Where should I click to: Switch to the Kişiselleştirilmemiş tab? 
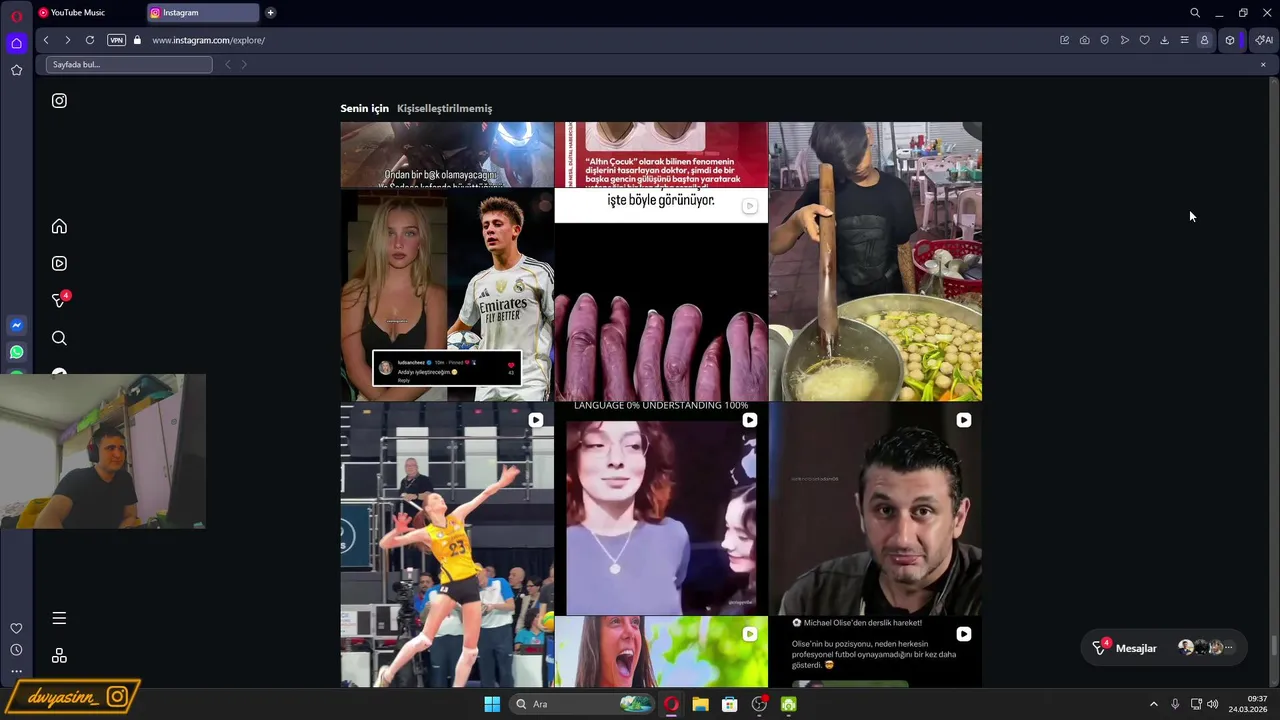pyautogui.click(x=444, y=108)
